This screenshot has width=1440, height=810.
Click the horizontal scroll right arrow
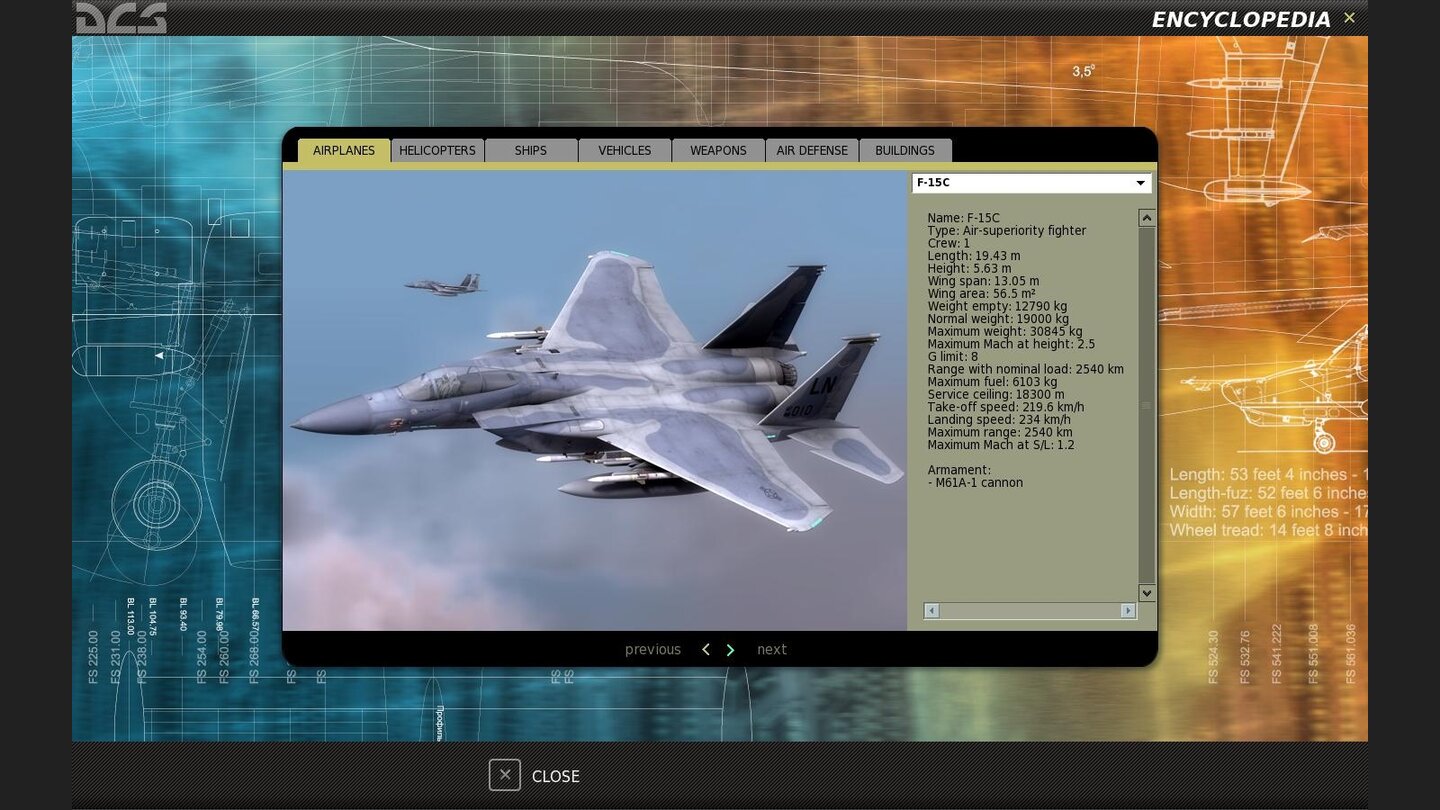click(x=1128, y=610)
